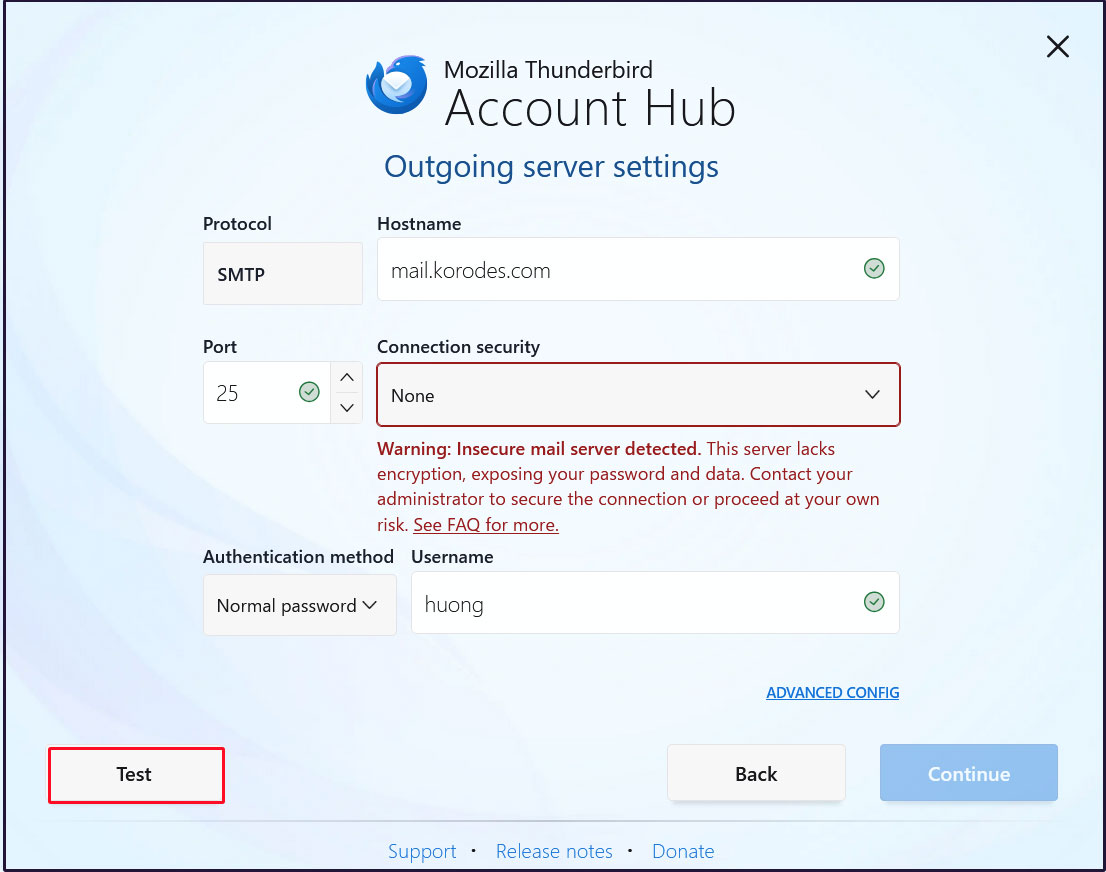Click the Protocol label
Image resolution: width=1106 pixels, height=872 pixels.
pyautogui.click(x=237, y=224)
